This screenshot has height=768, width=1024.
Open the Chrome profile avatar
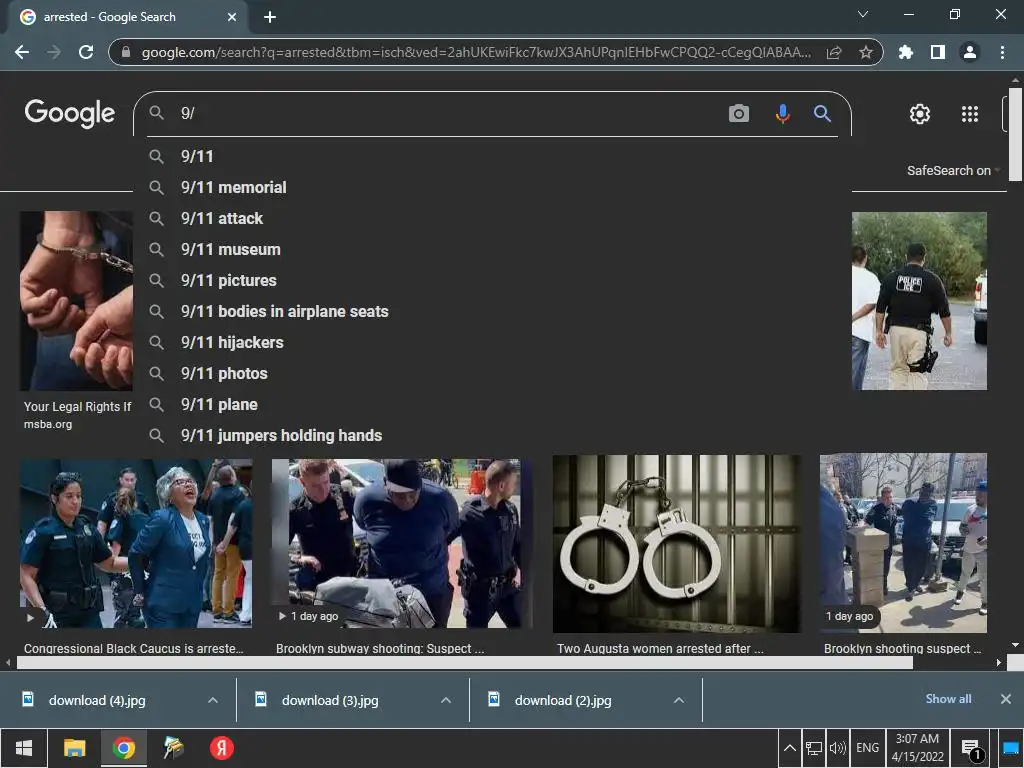click(970, 52)
